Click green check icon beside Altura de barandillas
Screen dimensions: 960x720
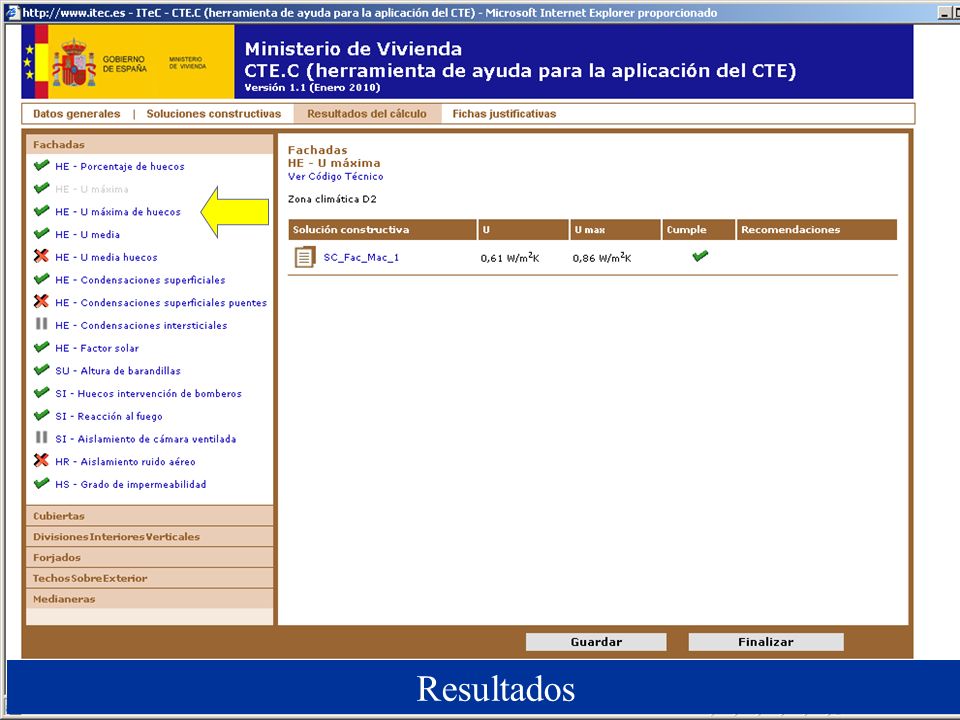pos(42,370)
